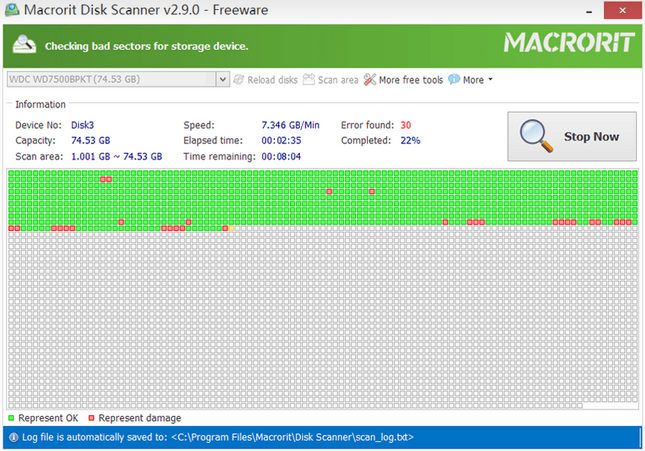Click the info icon in status bar
This screenshot has width=645, height=451.
pos(14,437)
